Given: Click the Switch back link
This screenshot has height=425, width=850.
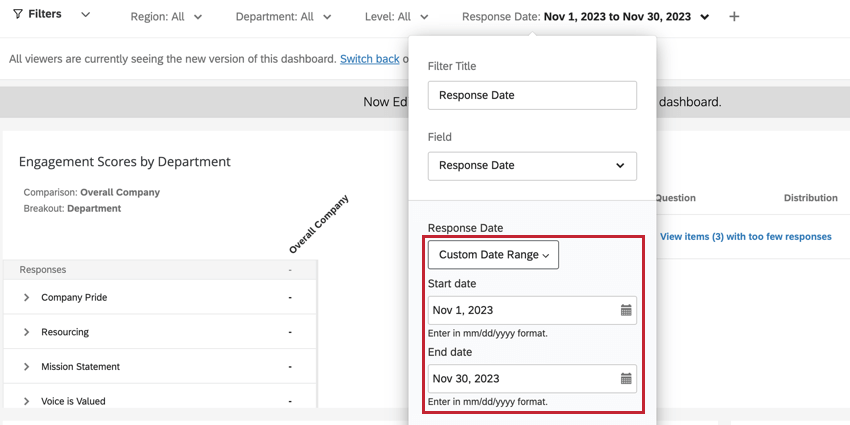Looking at the screenshot, I should 370,59.
